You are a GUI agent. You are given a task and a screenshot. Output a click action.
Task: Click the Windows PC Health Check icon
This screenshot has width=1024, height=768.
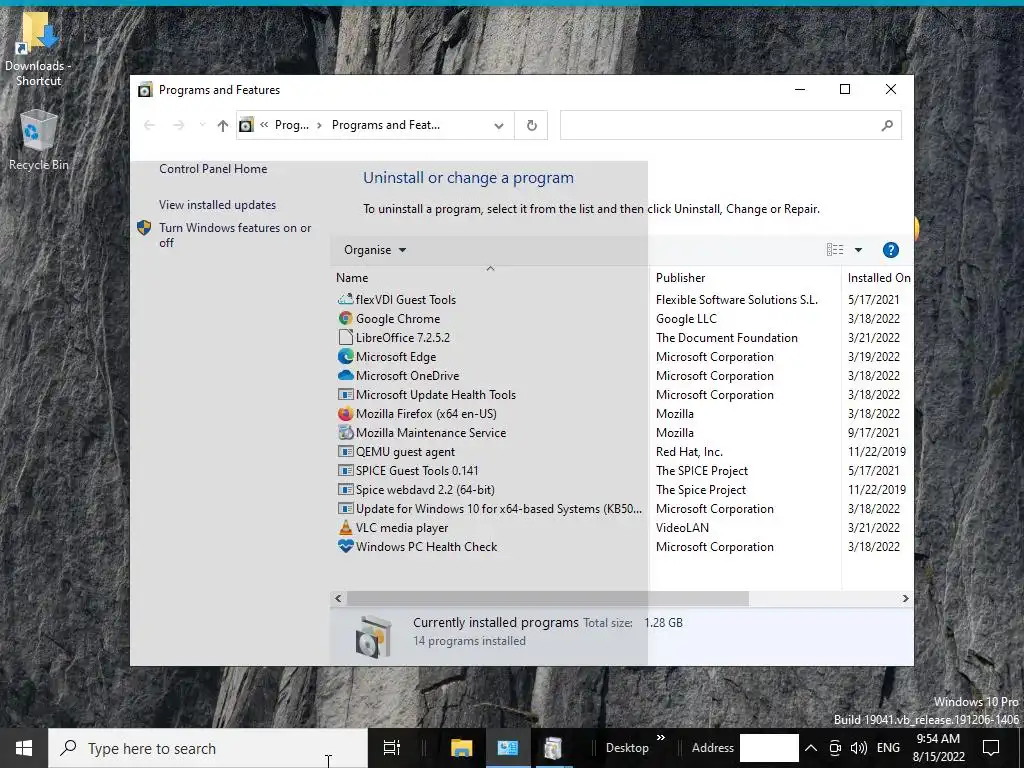pos(345,546)
